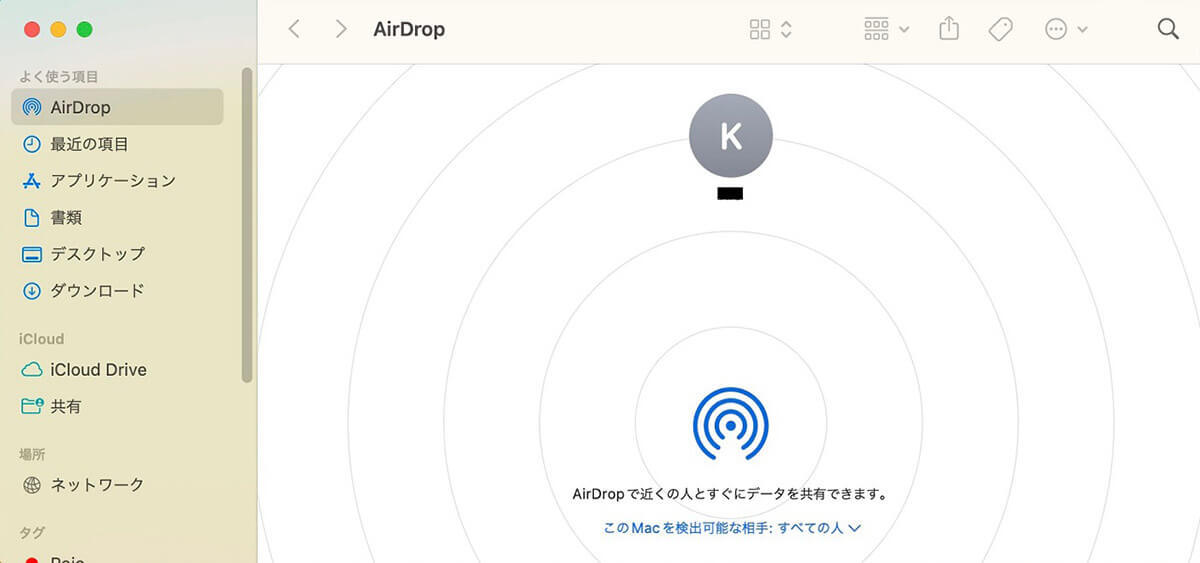Click the タグ section header
This screenshot has width=1200, height=563.
(32, 533)
